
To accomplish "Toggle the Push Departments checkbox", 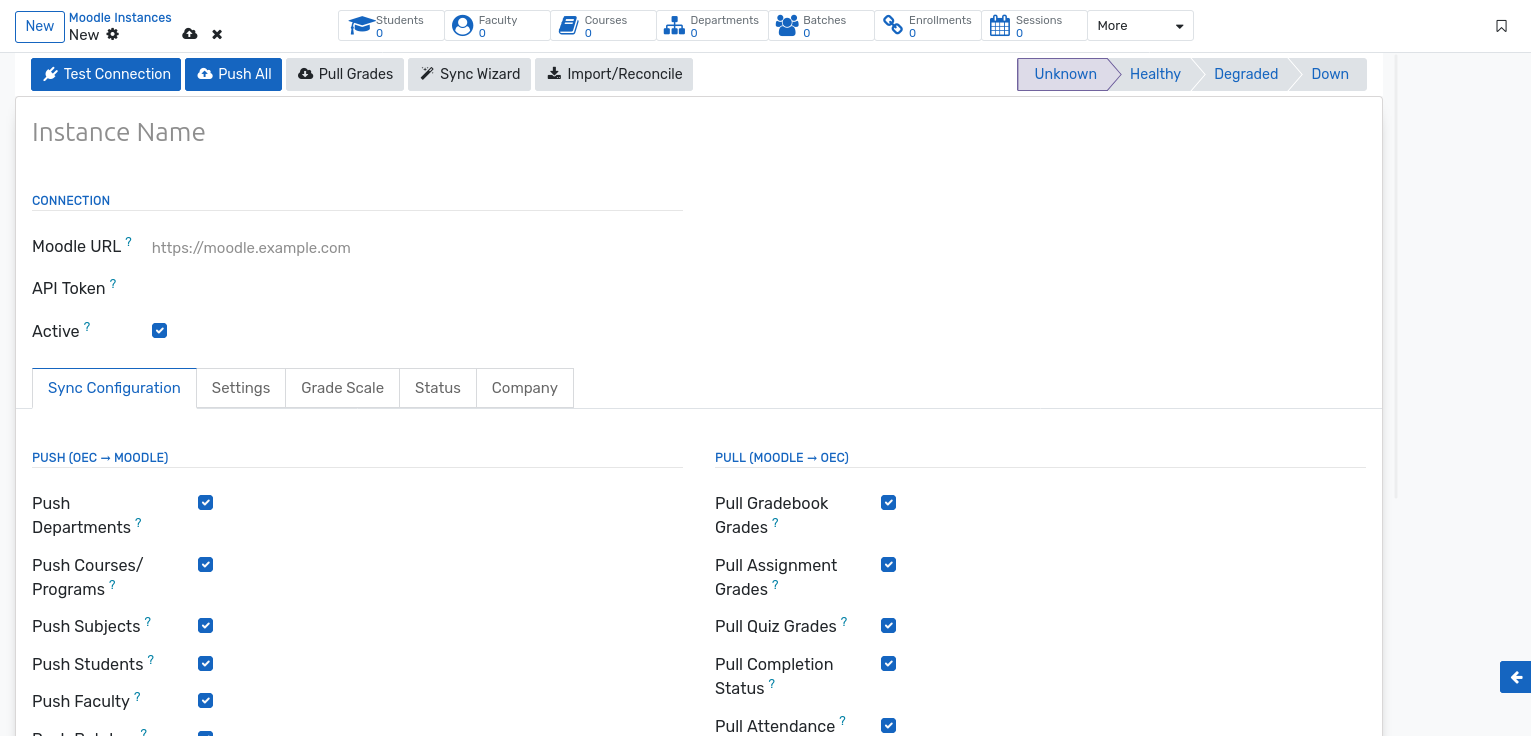I will click(x=205, y=502).
